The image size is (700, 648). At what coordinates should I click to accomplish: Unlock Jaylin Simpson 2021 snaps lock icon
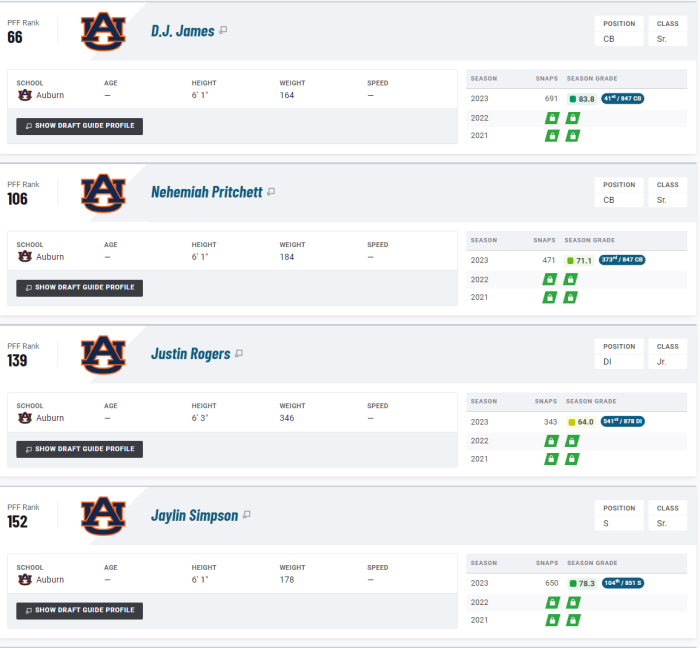pyautogui.click(x=552, y=620)
